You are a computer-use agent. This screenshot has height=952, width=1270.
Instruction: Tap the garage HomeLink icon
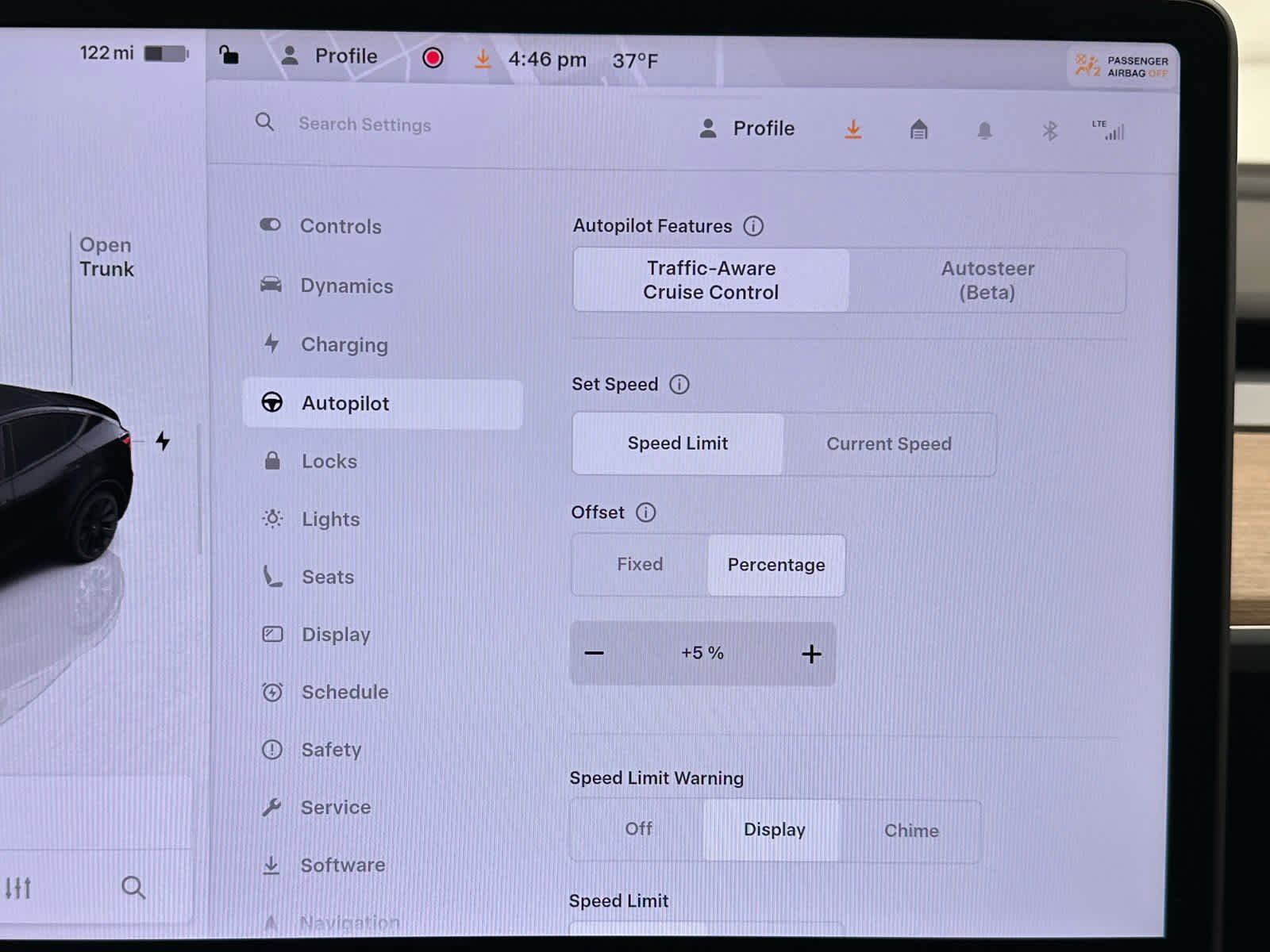918,129
